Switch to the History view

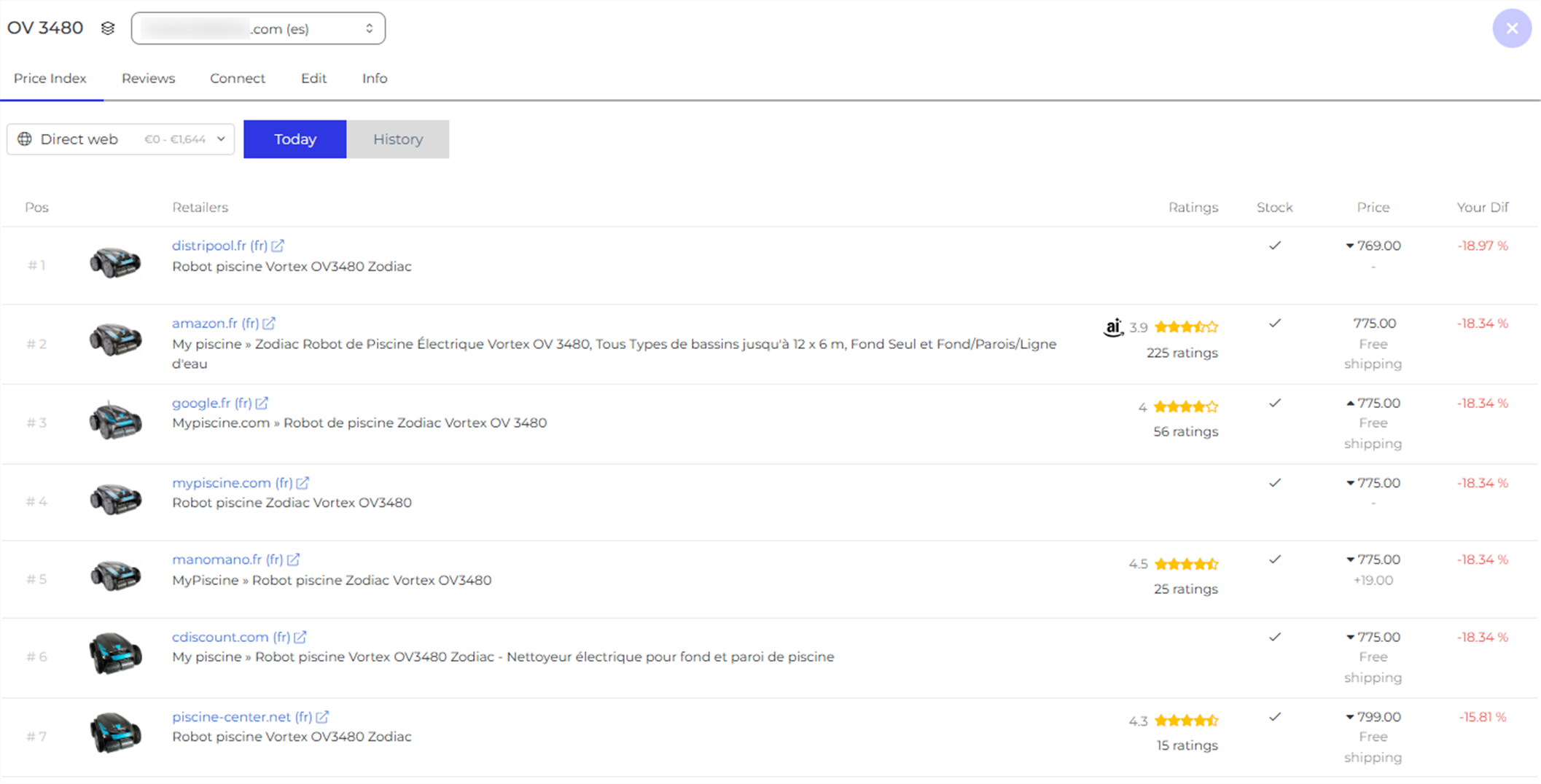(397, 139)
